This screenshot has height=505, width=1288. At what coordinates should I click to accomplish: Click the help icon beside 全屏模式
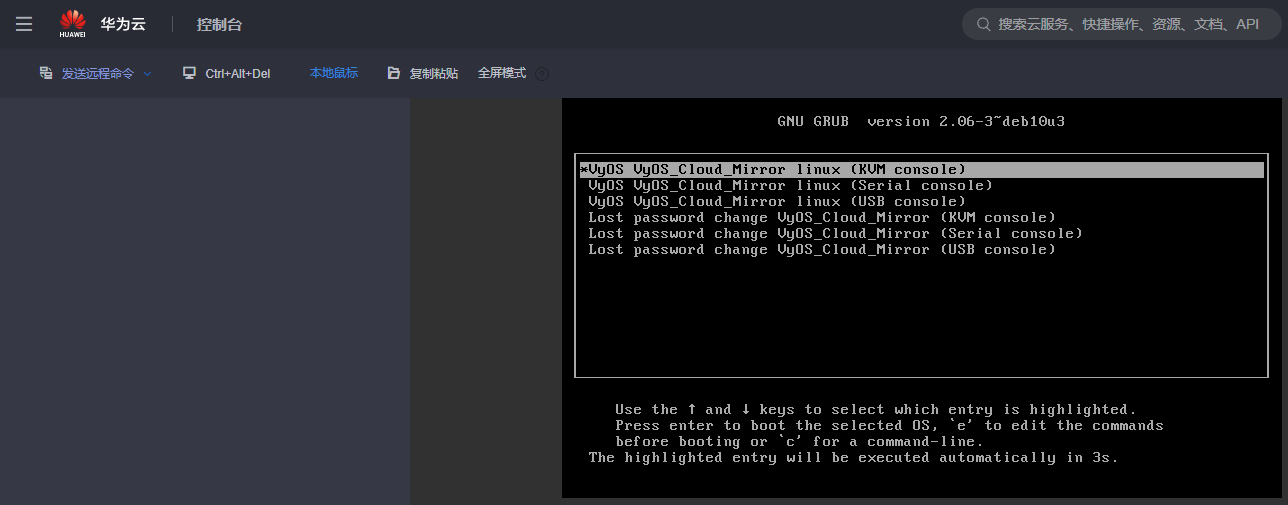point(542,73)
